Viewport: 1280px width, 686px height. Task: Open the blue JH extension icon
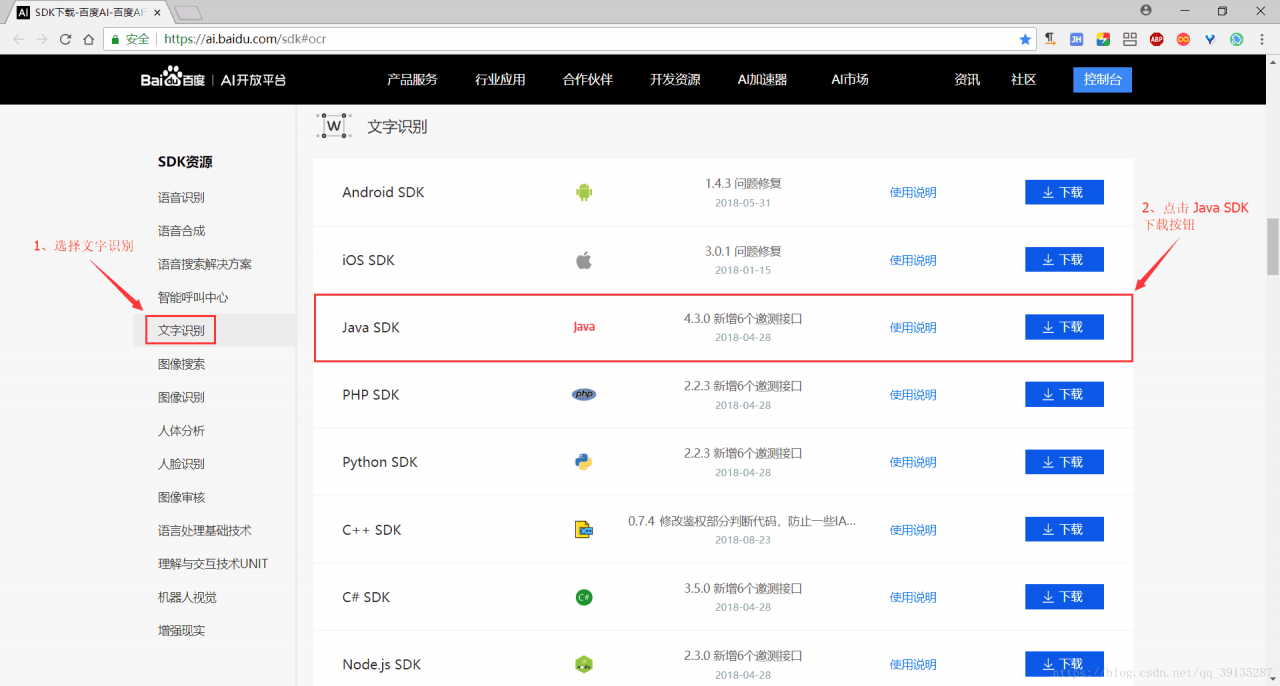(x=1077, y=39)
